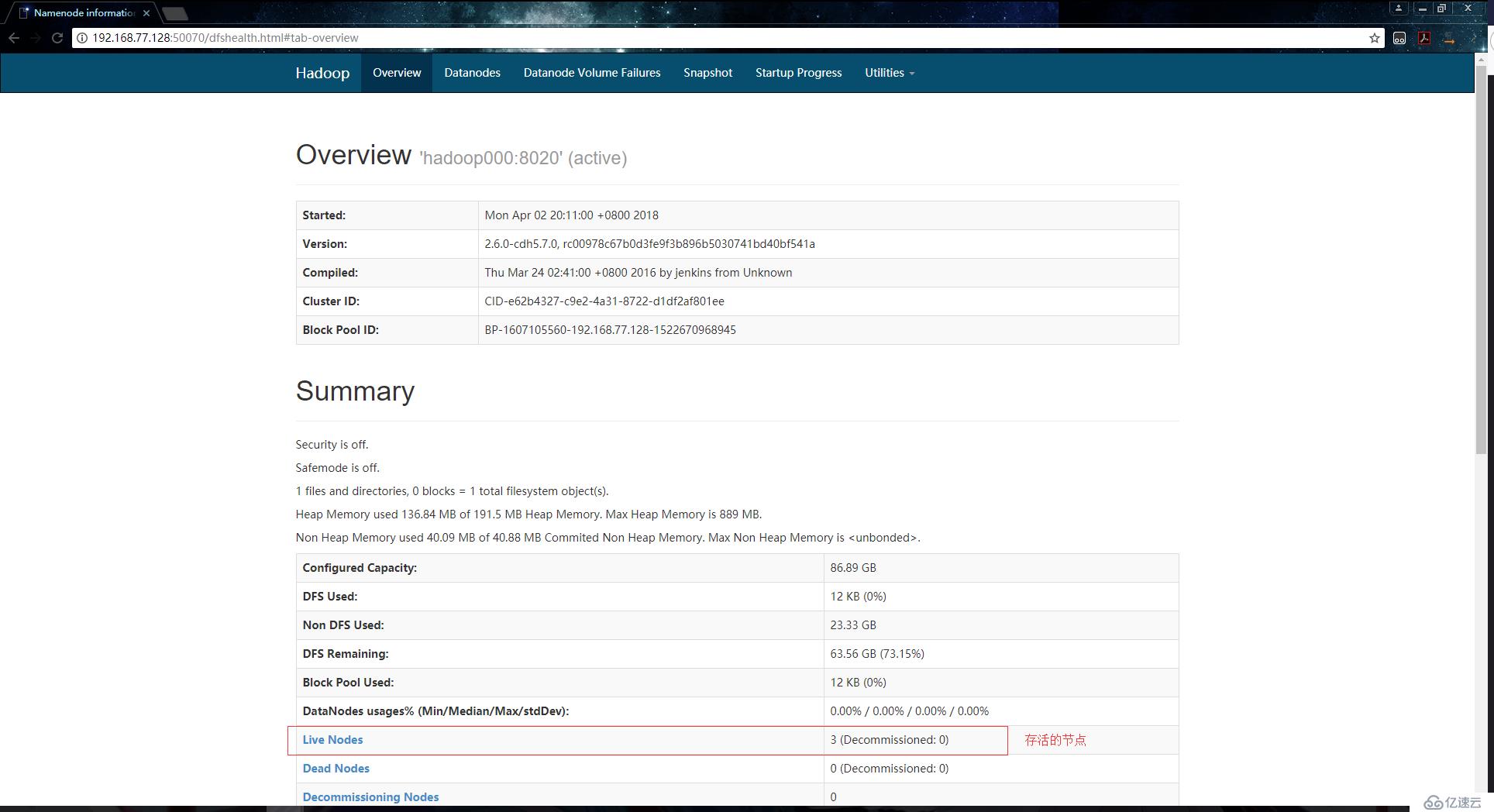This screenshot has width=1494, height=812.
Task: Open the Dead Nodes link
Action: click(x=336, y=769)
